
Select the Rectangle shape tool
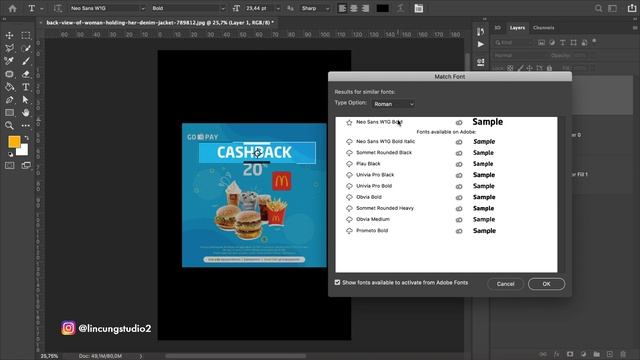coord(9,112)
